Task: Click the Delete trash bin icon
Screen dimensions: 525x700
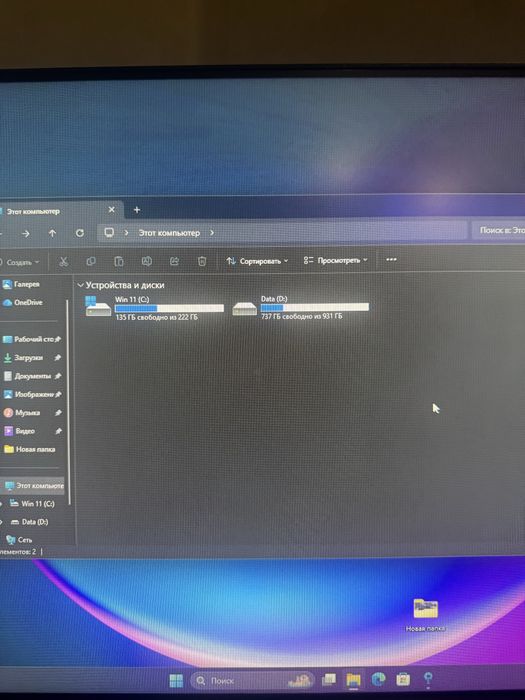Action: [x=202, y=261]
